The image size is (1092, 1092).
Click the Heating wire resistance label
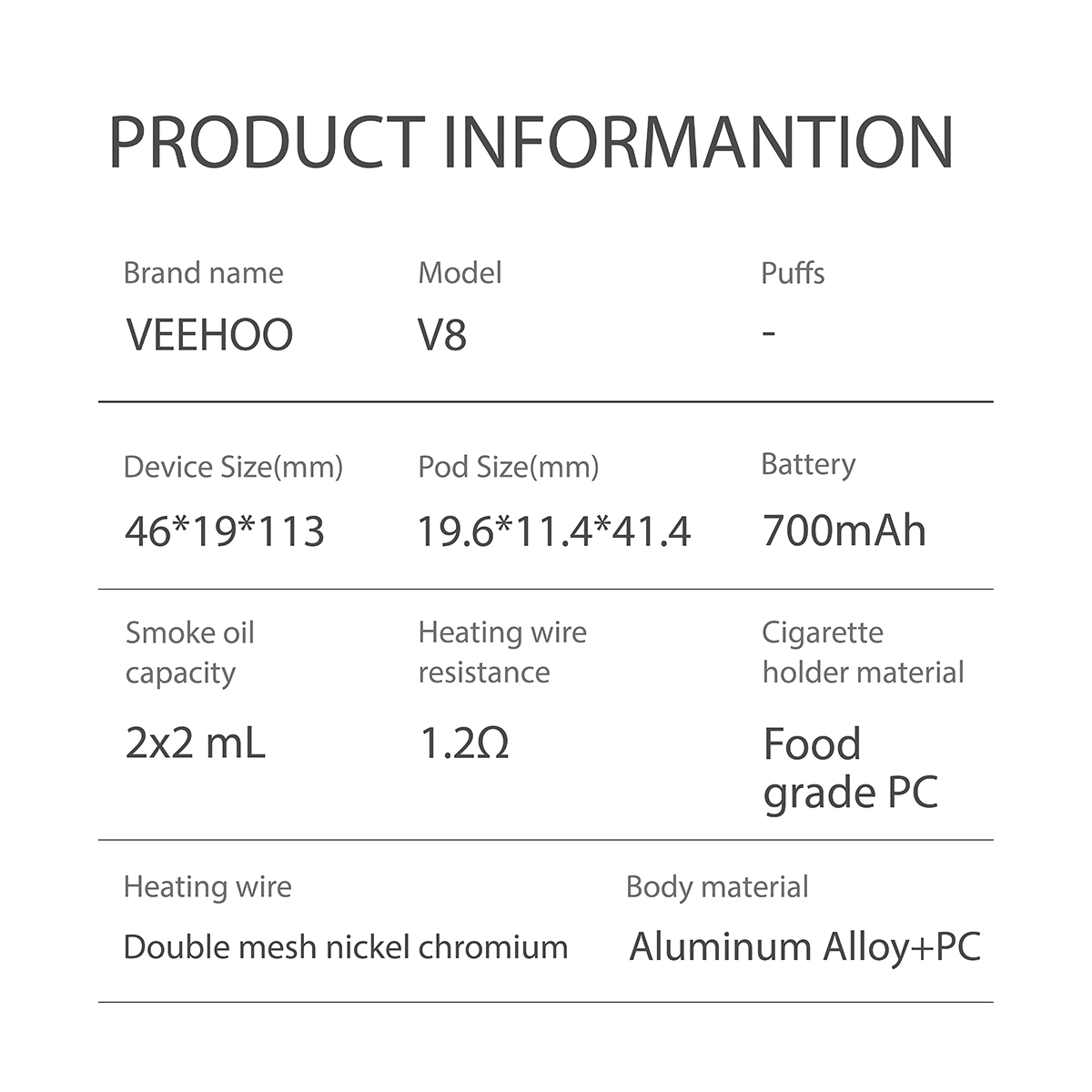tap(502, 652)
